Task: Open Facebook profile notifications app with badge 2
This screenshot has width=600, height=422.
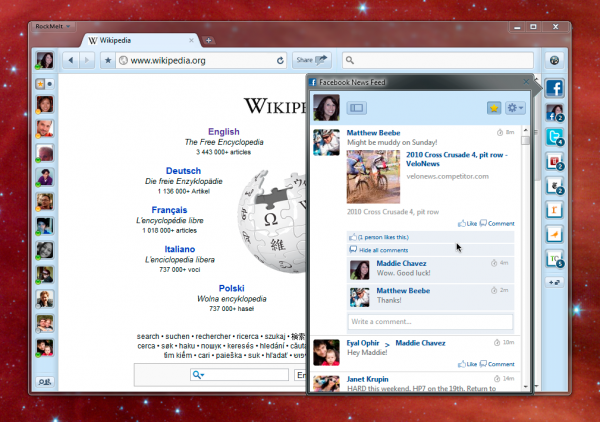Action: coord(554,113)
